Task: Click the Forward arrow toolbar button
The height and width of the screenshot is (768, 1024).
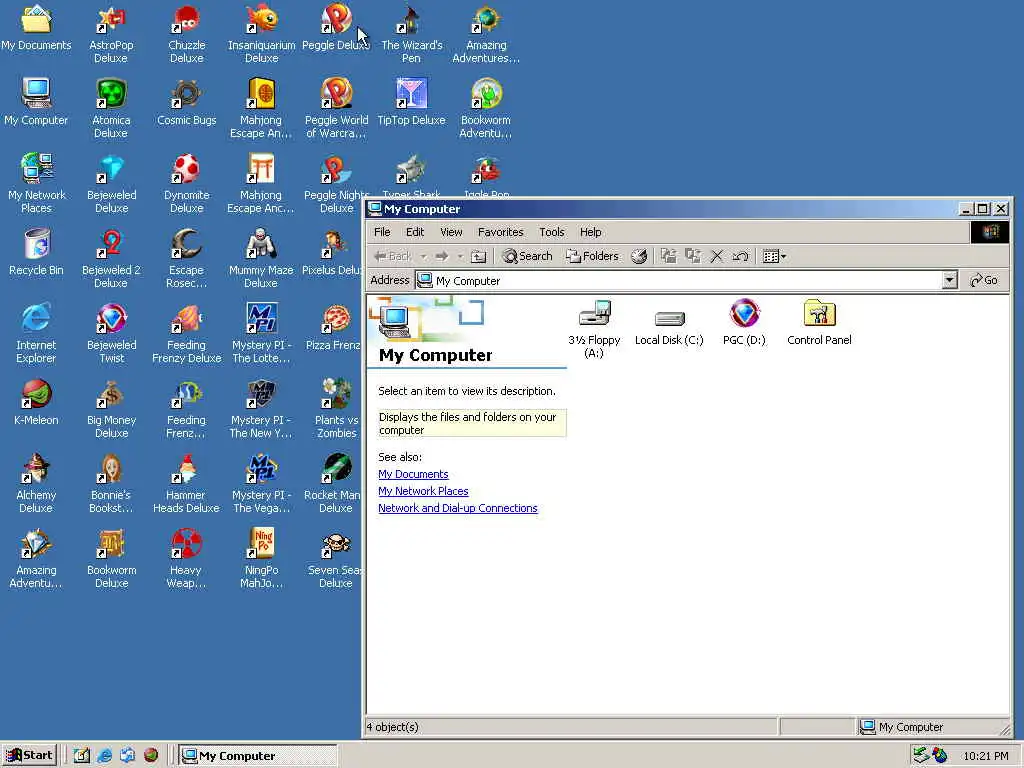Action: pos(442,257)
